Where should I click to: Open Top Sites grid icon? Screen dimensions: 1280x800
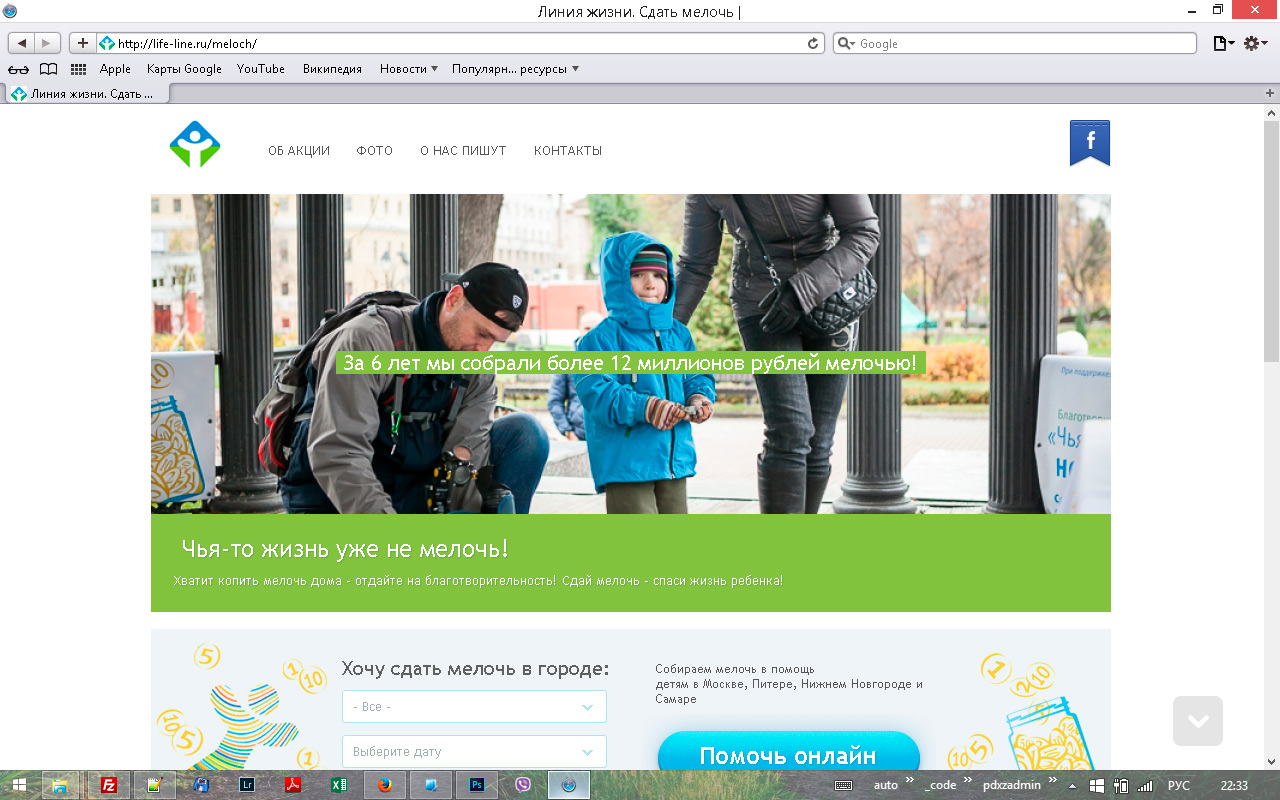point(78,69)
